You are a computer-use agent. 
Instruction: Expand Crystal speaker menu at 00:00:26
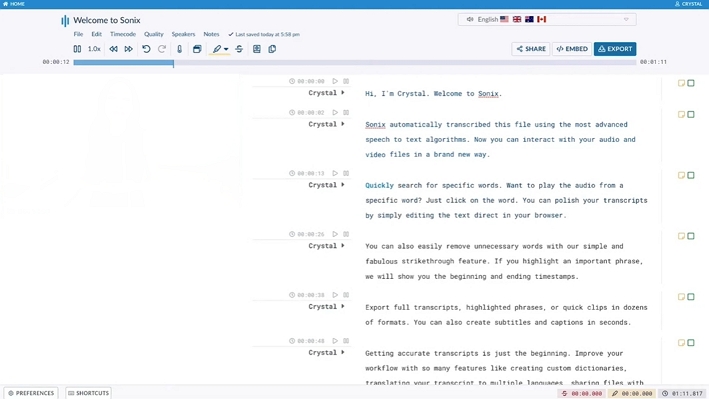343,246
